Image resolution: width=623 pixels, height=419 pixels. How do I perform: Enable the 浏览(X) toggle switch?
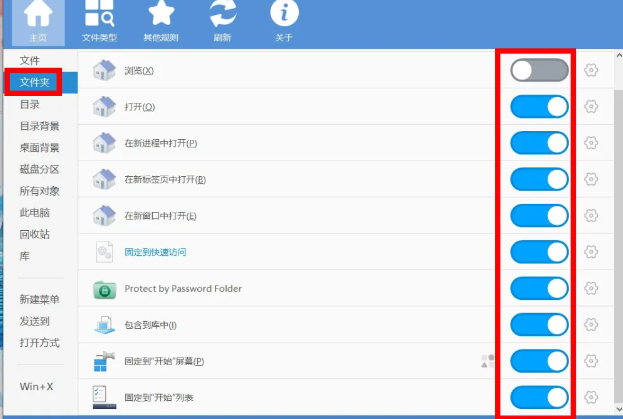539,70
